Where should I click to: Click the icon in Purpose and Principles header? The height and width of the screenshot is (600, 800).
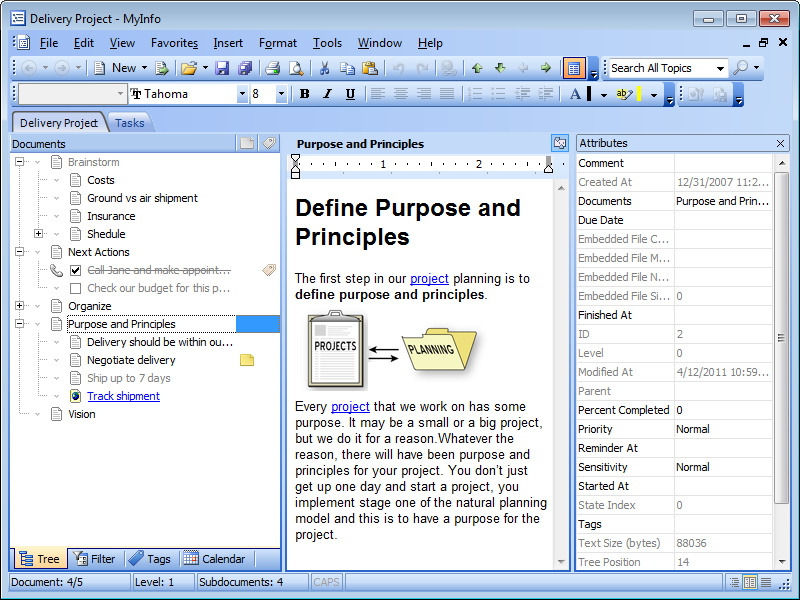(x=560, y=143)
